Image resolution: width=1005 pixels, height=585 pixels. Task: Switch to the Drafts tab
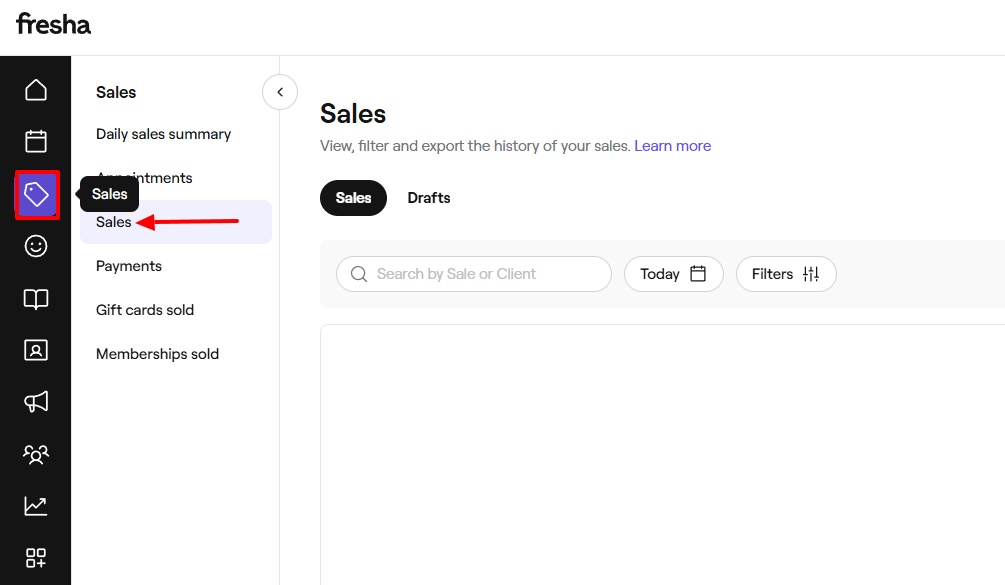[x=428, y=197]
